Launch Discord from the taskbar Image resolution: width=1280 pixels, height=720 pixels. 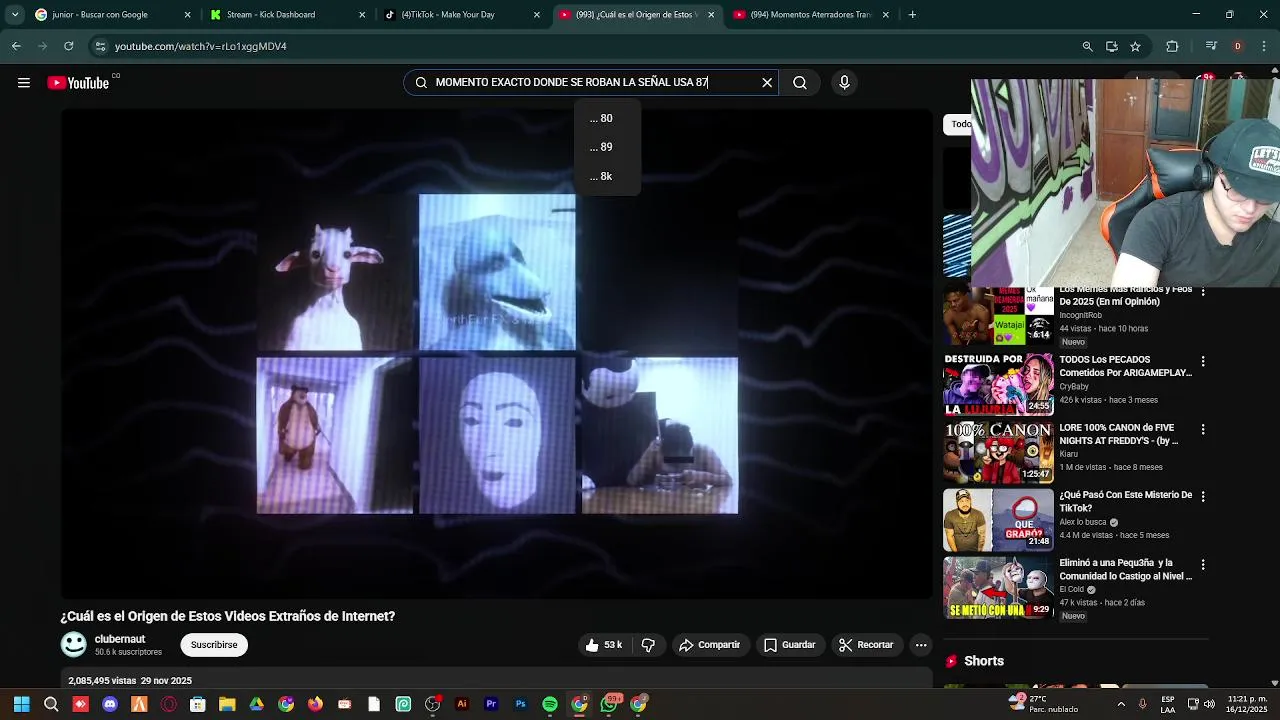pyautogui.click(x=110, y=704)
